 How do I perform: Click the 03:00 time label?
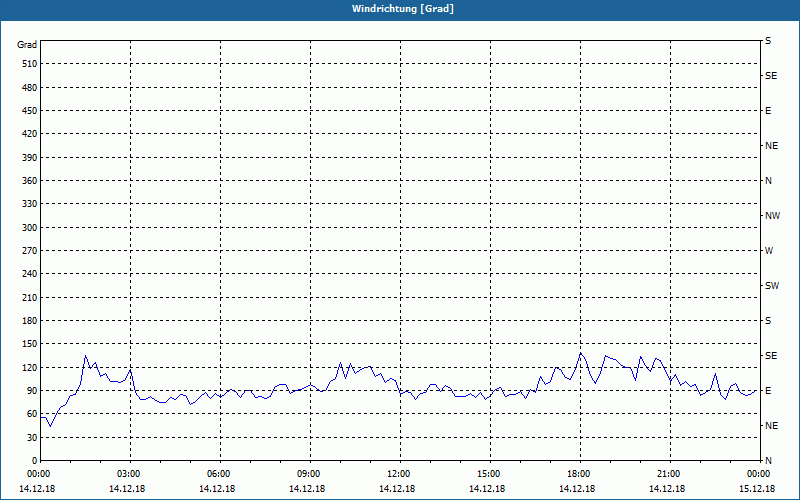(129, 474)
